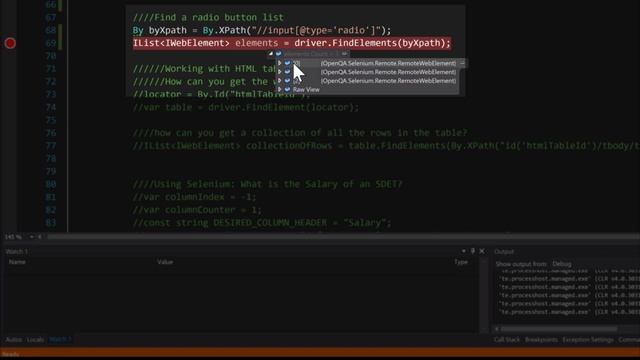640x360 pixels.
Task: Click the object icon of the second element
Action: [287, 72]
